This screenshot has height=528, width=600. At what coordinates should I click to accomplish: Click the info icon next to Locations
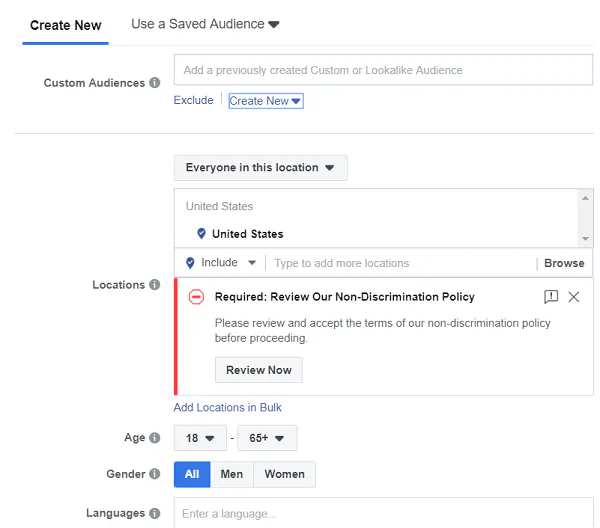point(155,285)
